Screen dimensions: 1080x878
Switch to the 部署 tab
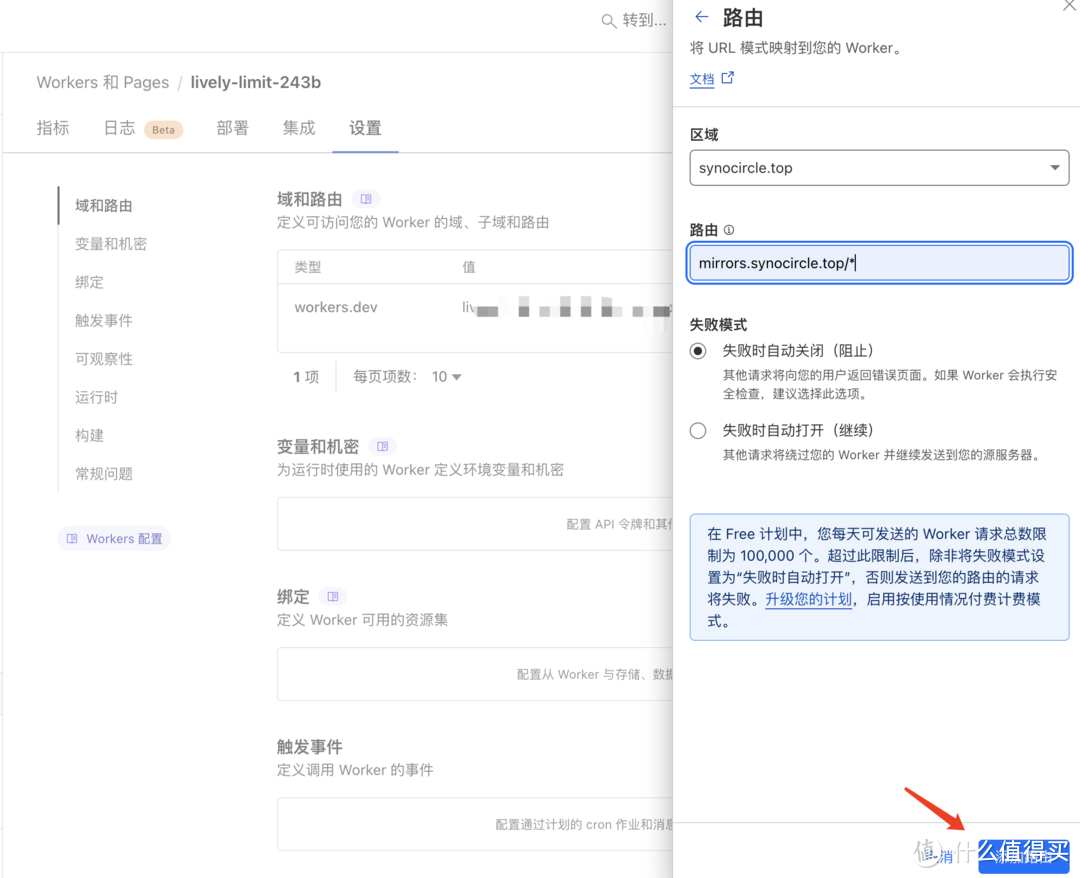click(232, 128)
